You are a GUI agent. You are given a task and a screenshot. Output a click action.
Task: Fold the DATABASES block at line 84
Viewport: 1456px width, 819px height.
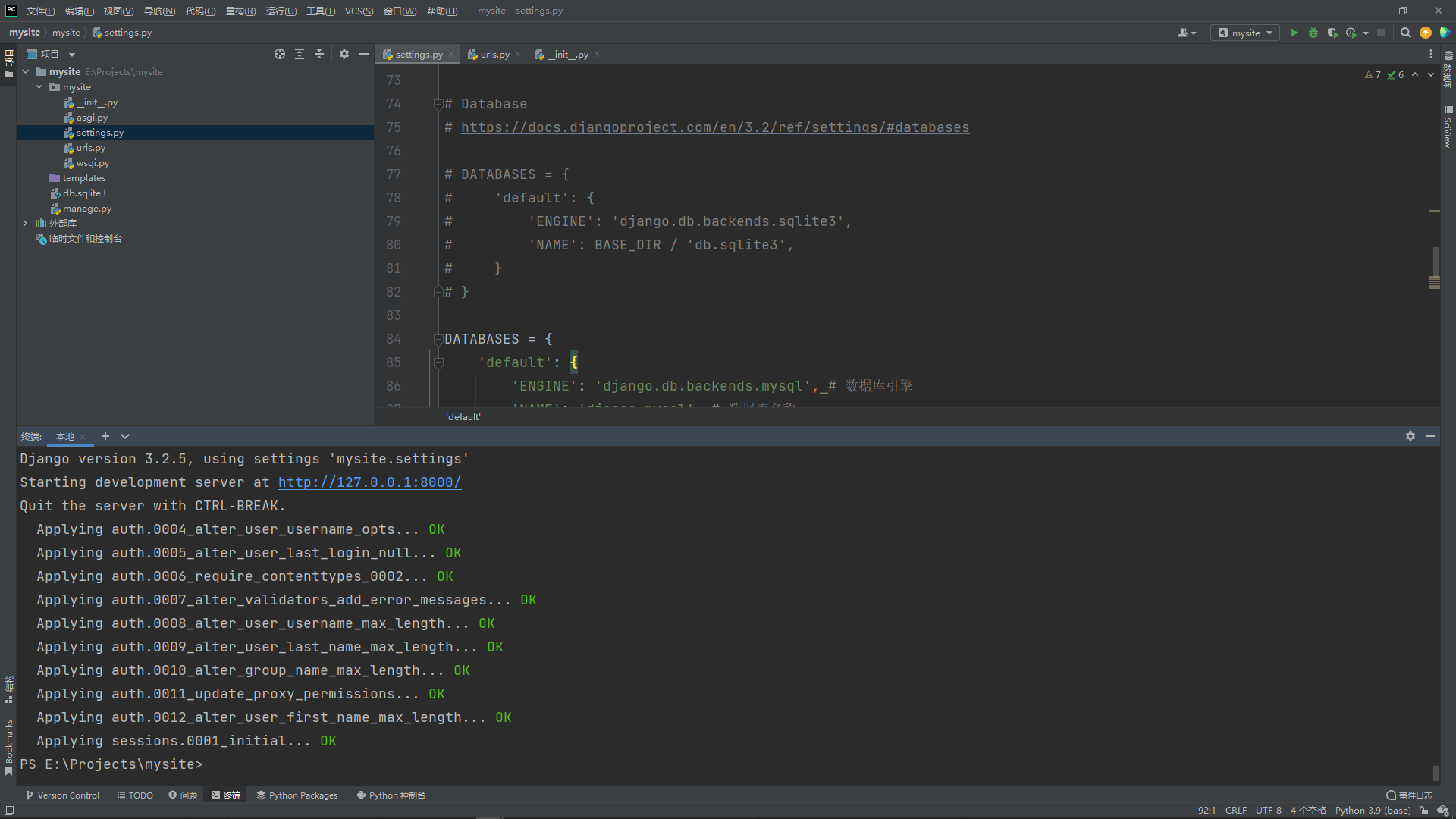(x=438, y=339)
